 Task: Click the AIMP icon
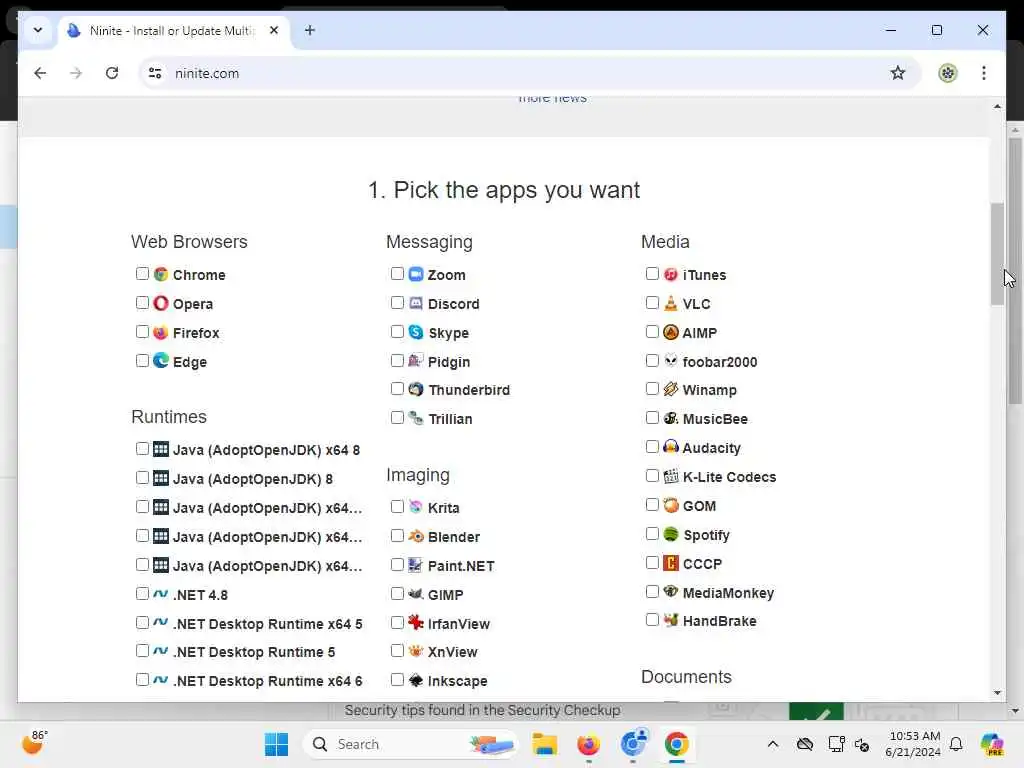[x=671, y=332]
